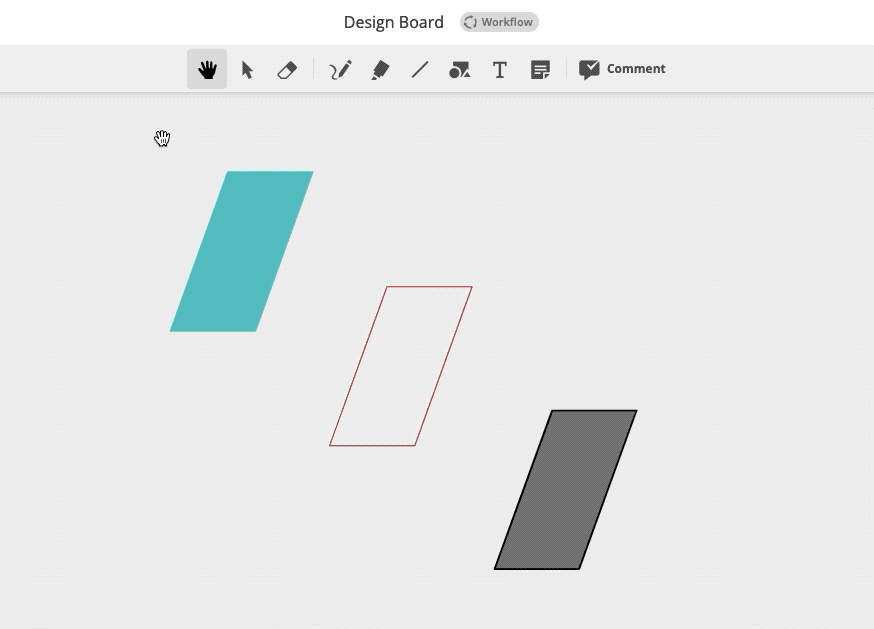Viewport: 874px width, 629px height.
Task: Toggle the Hand tool's active highlight
Action: [206, 68]
